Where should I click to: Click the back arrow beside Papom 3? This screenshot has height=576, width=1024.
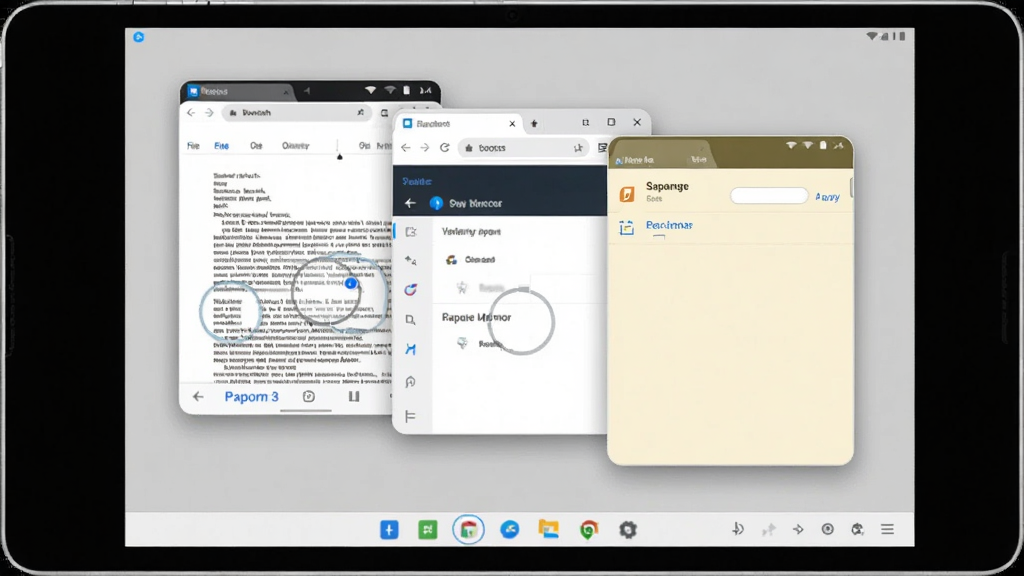pyautogui.click(x=198, y=396)
